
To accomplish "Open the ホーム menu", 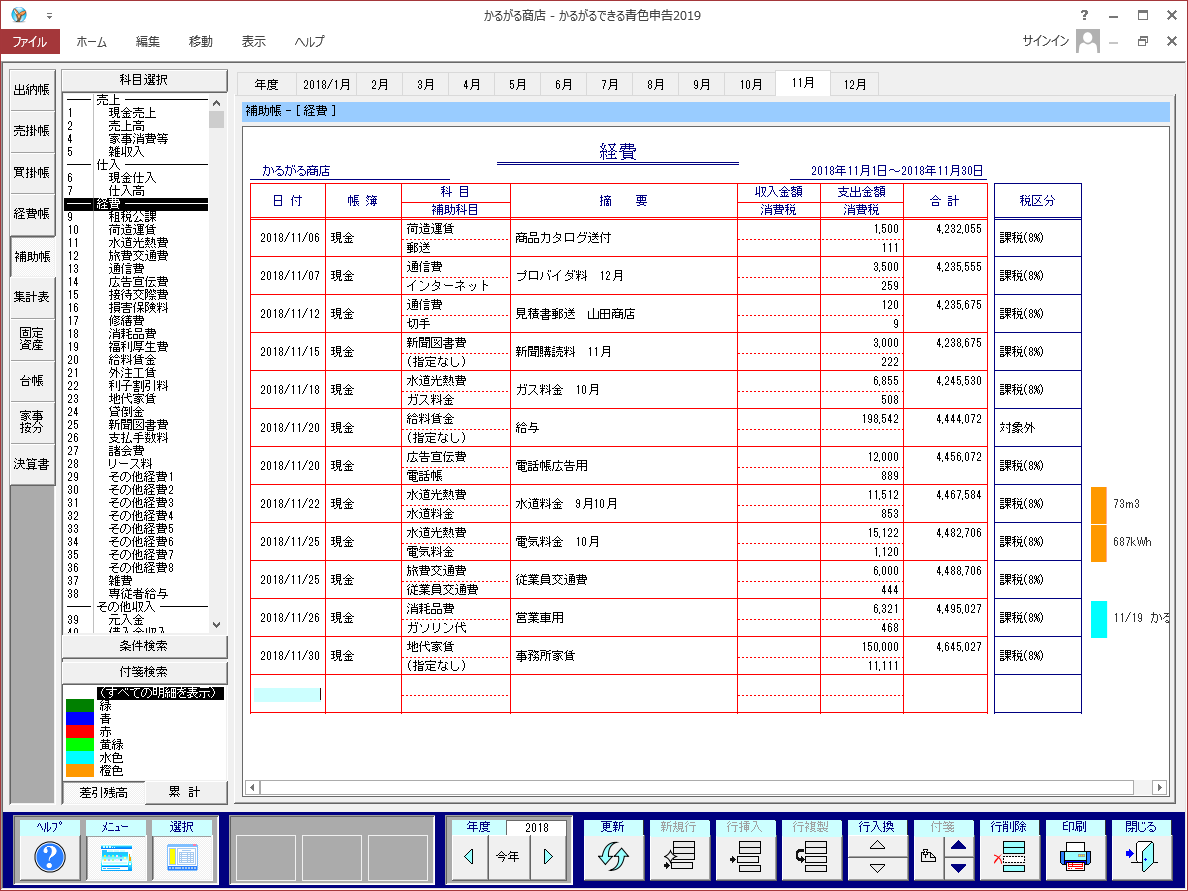I will point(92,42).
